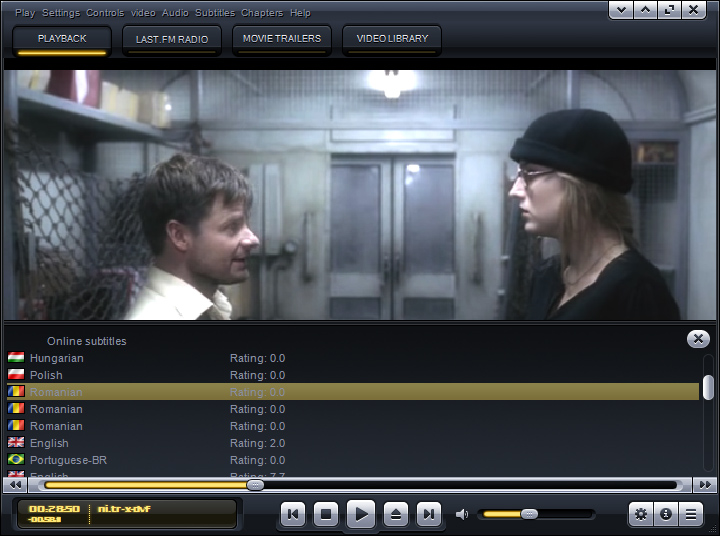The image size is (720, 536).
Task: Open the video menu
Action: pyautogui.click(x=143, y=13)
